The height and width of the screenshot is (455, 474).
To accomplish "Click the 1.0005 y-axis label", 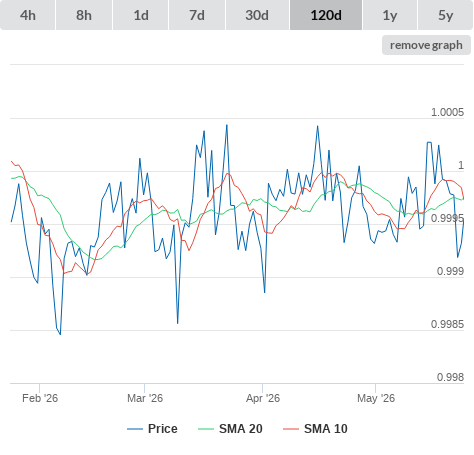I will point(447,112).
